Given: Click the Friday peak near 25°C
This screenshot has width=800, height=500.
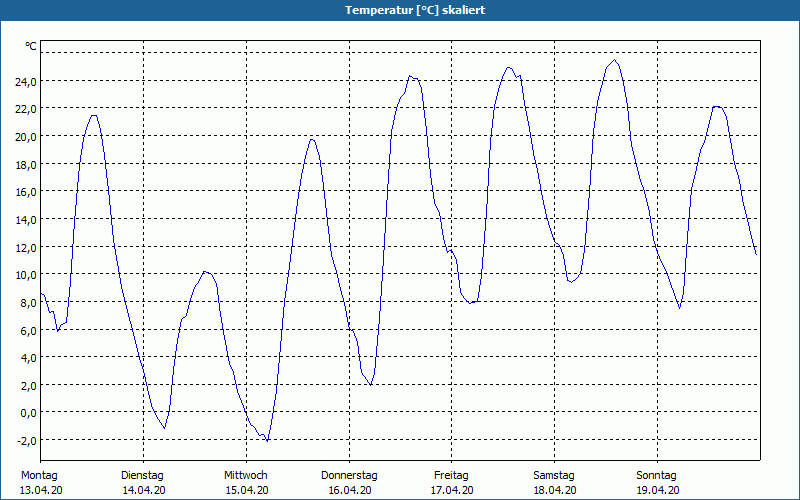Looking at the screenshot, I should 508,67.
